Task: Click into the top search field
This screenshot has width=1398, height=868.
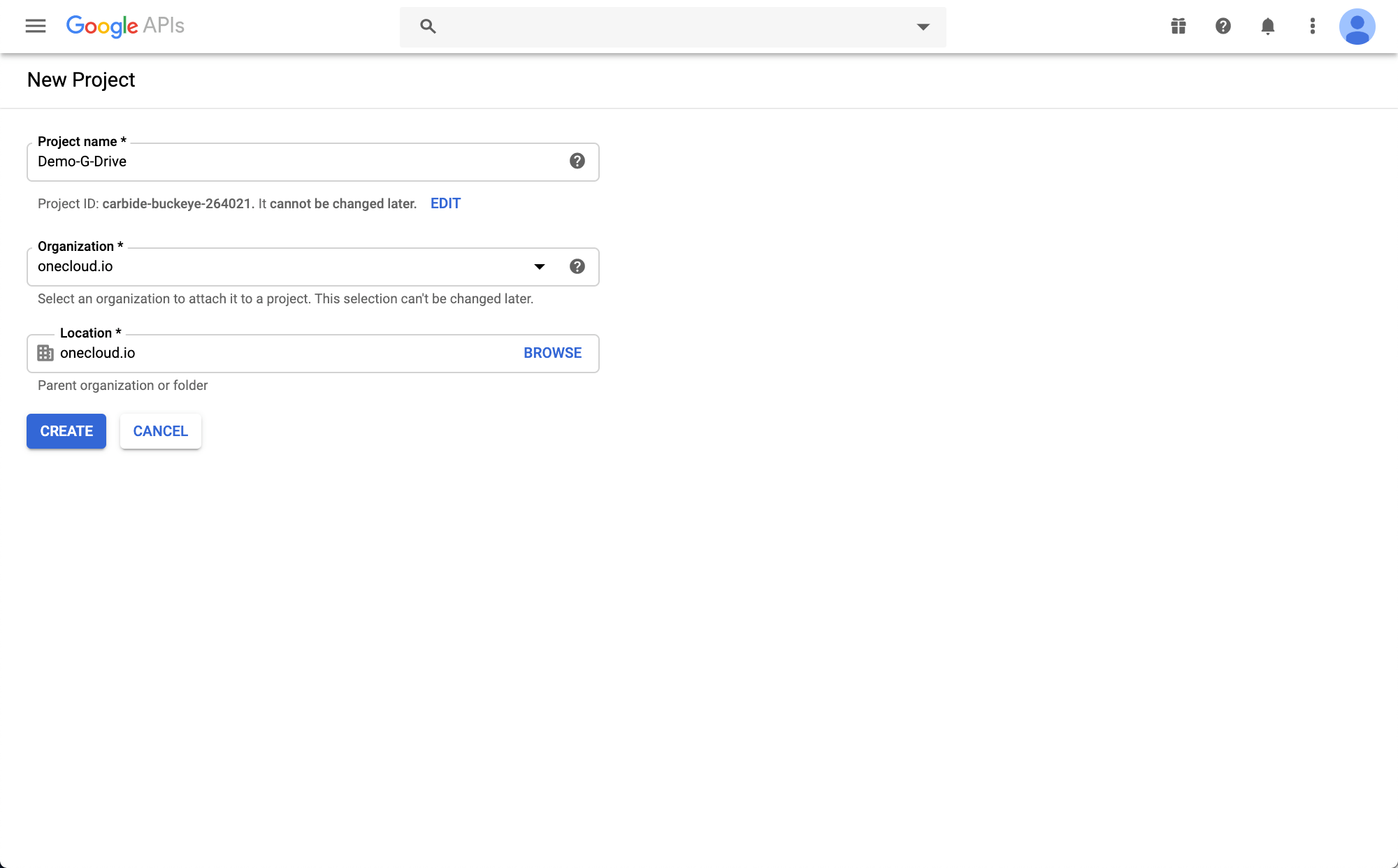Action: pos(671,27)
